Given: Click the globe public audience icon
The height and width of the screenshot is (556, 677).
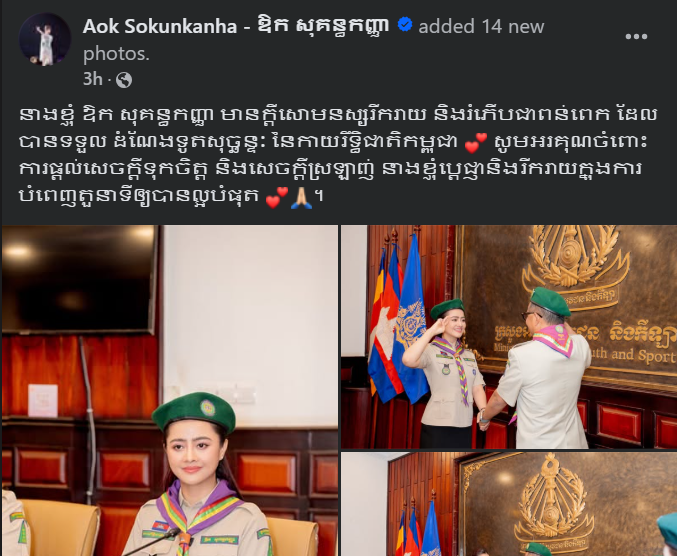Looking at the screenshot, I should tap(124, 80).
